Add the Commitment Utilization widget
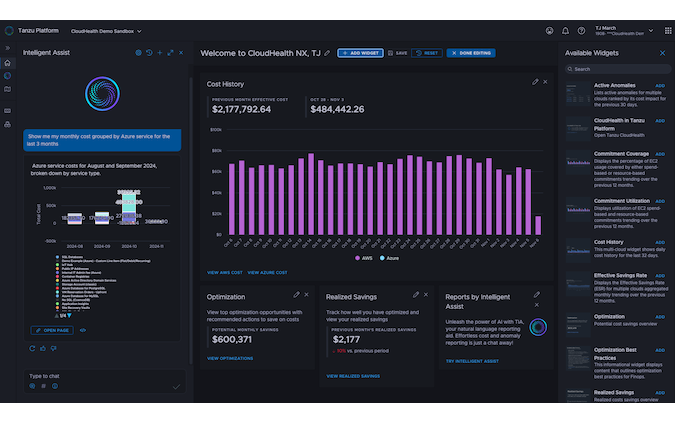Image resolution: width=675 pixels, height=424 pixels. pyautogui.click(x=660, y=201)
